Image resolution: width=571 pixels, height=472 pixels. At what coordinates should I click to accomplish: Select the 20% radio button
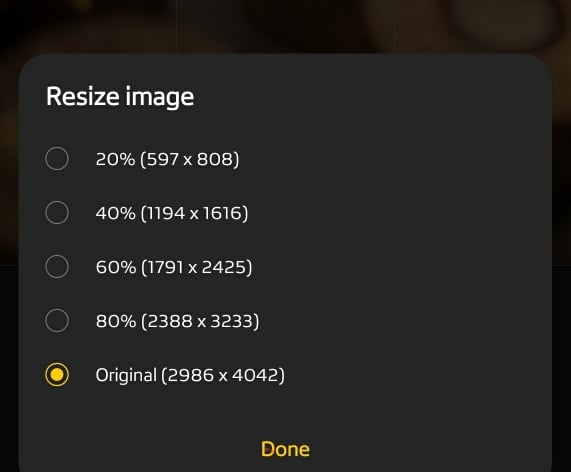click(x=57, y=159)
